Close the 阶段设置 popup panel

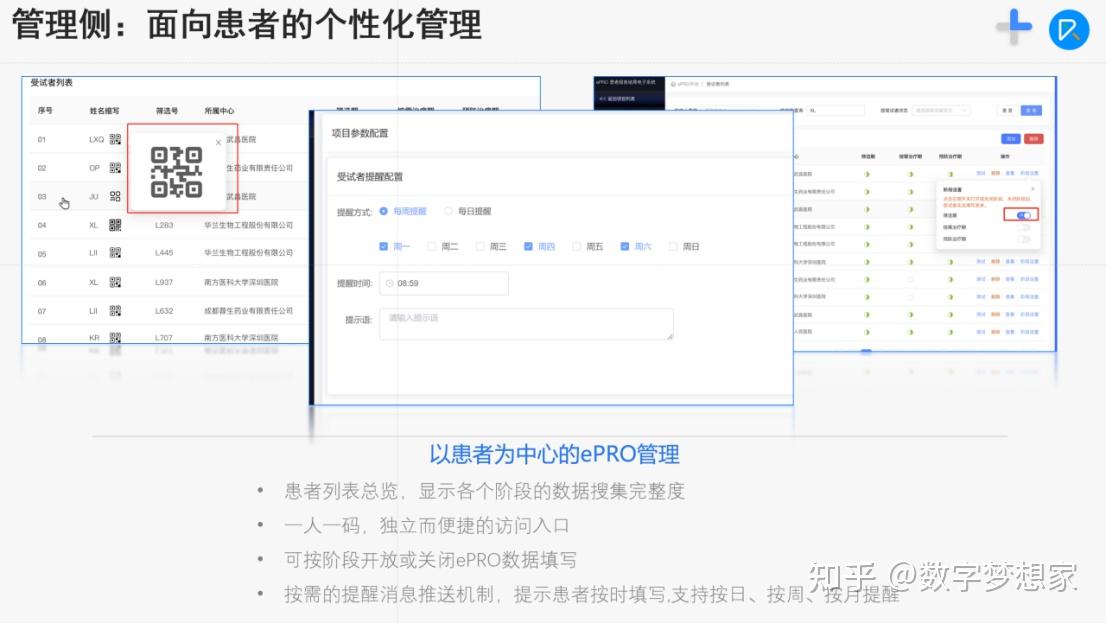(1033, 189)
